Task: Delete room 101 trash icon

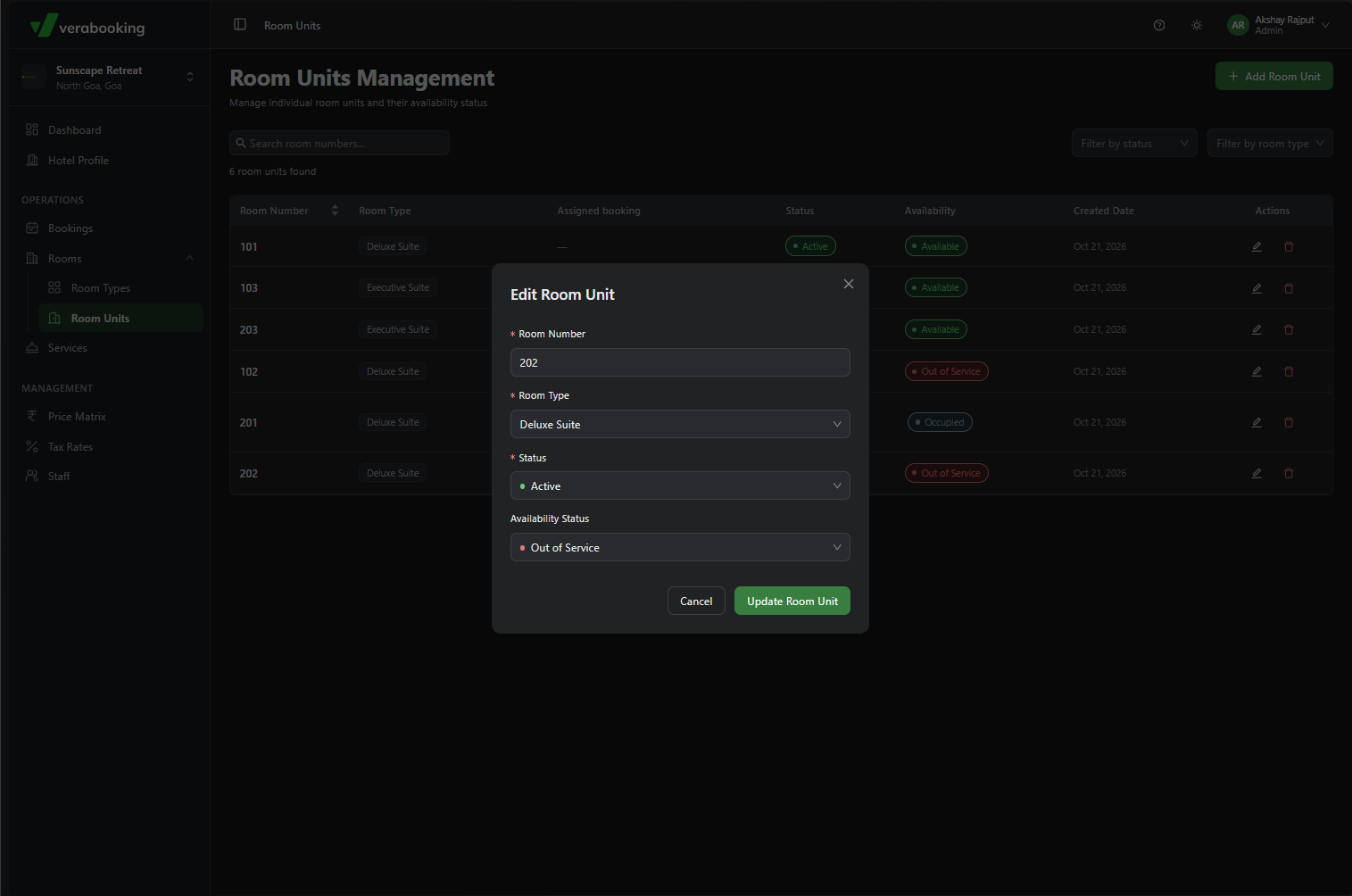Action: tap(1289, 246)
